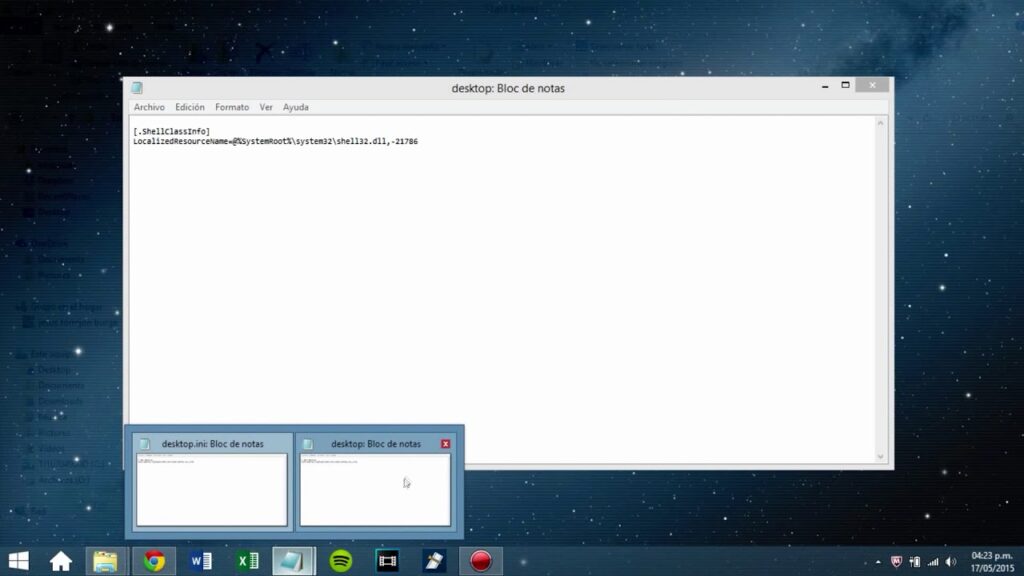Open Spotify from the taskbar
Screen dimensions: 1024x576
point(341,561)
